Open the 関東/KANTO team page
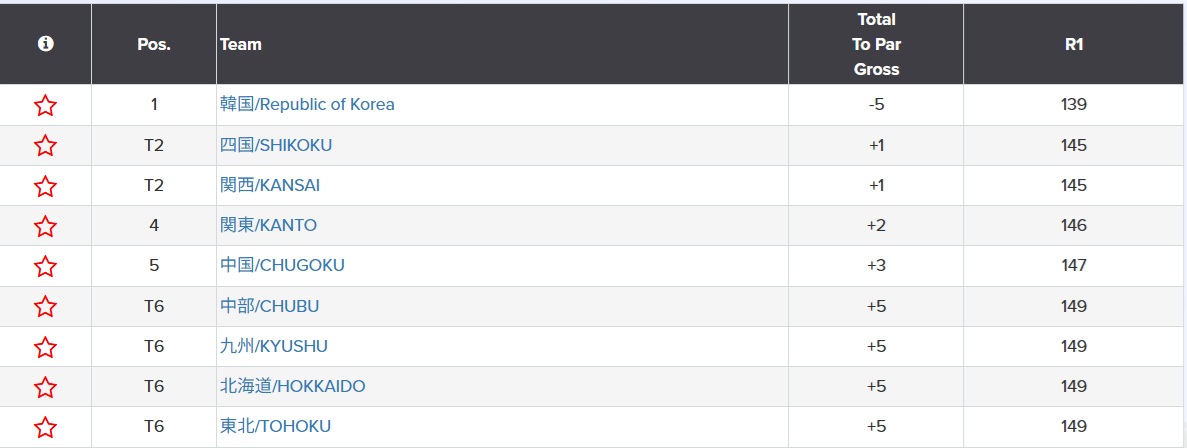1187x448 pixels. pyautogui.click(x=268, y=225)
